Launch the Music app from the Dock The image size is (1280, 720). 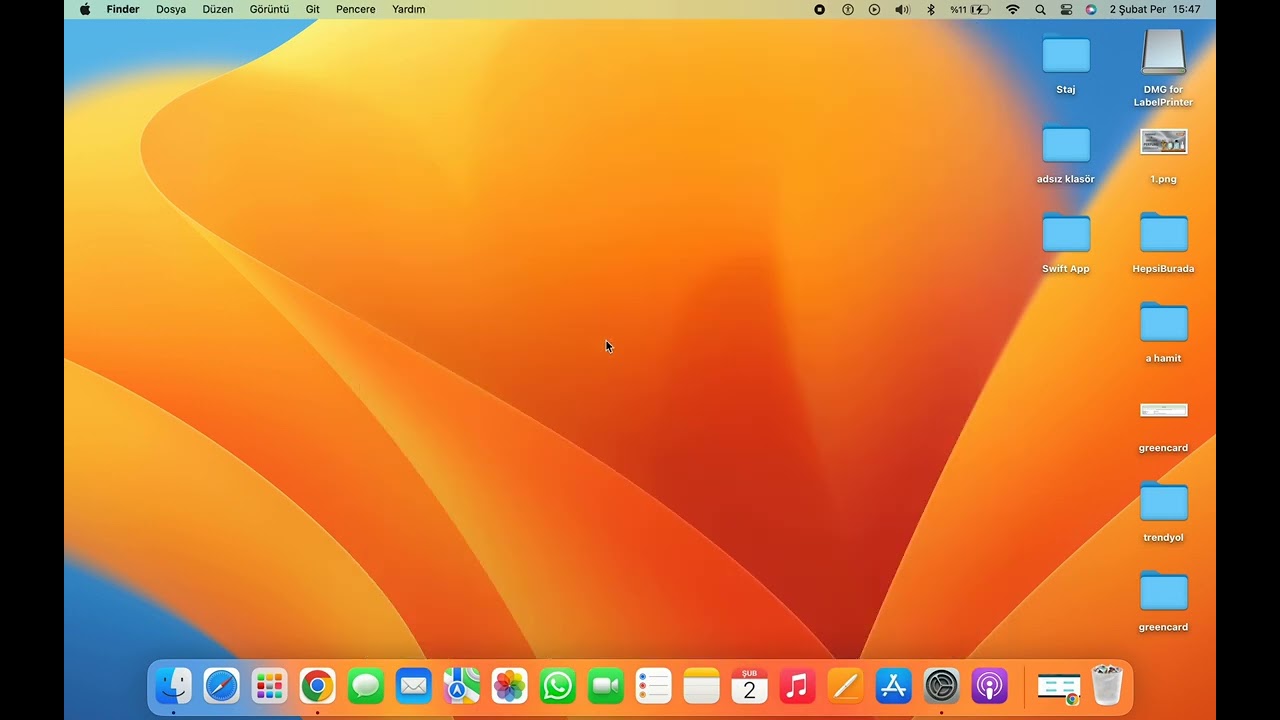pyautogui.click(x=797, y=686)
